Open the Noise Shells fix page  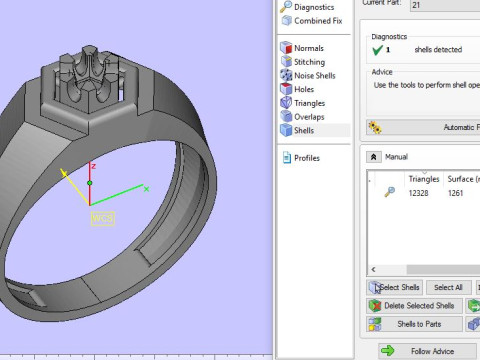tap(308, 75)
